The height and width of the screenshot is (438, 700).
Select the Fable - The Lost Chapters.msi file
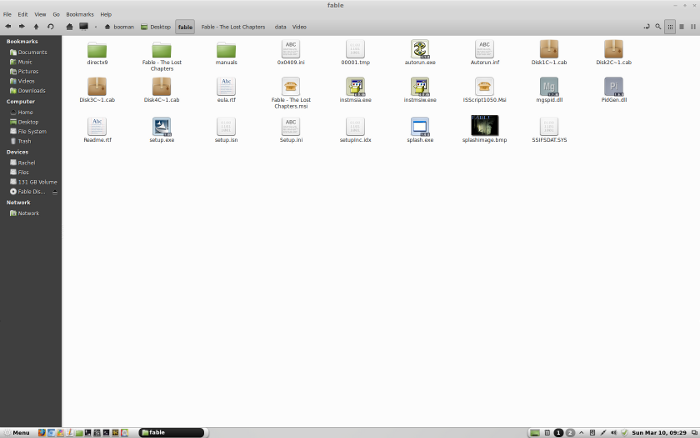tap(291, 93)
